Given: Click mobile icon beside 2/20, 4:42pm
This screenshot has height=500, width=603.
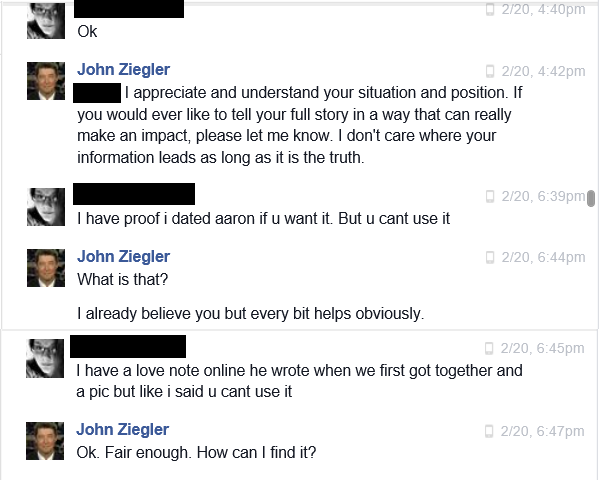Looking at the screenshot, I should (x=490, y=71).
